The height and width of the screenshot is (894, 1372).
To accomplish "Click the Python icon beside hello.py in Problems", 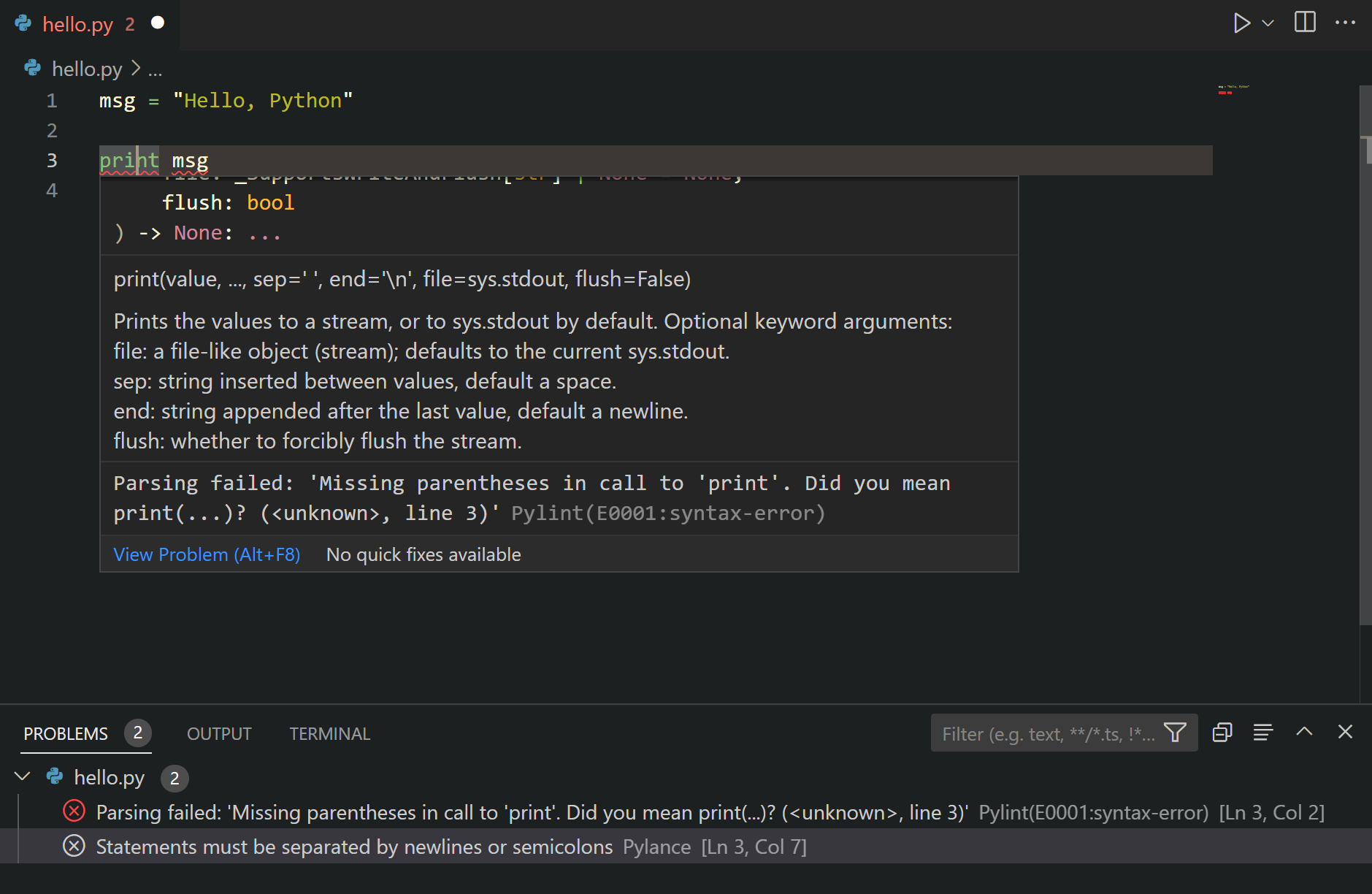I will (55, 777).
